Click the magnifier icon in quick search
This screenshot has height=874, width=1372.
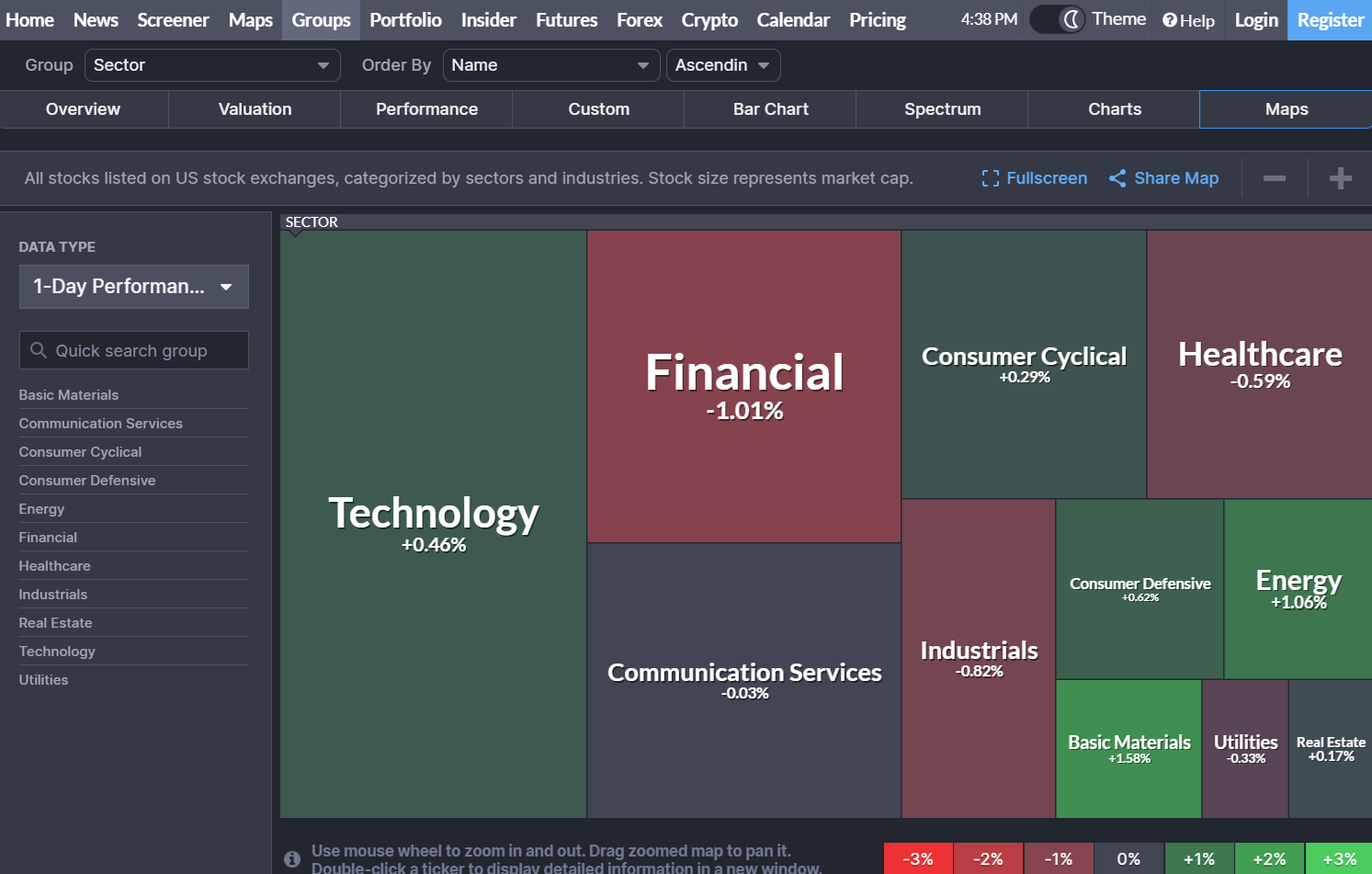coord(39,350)
